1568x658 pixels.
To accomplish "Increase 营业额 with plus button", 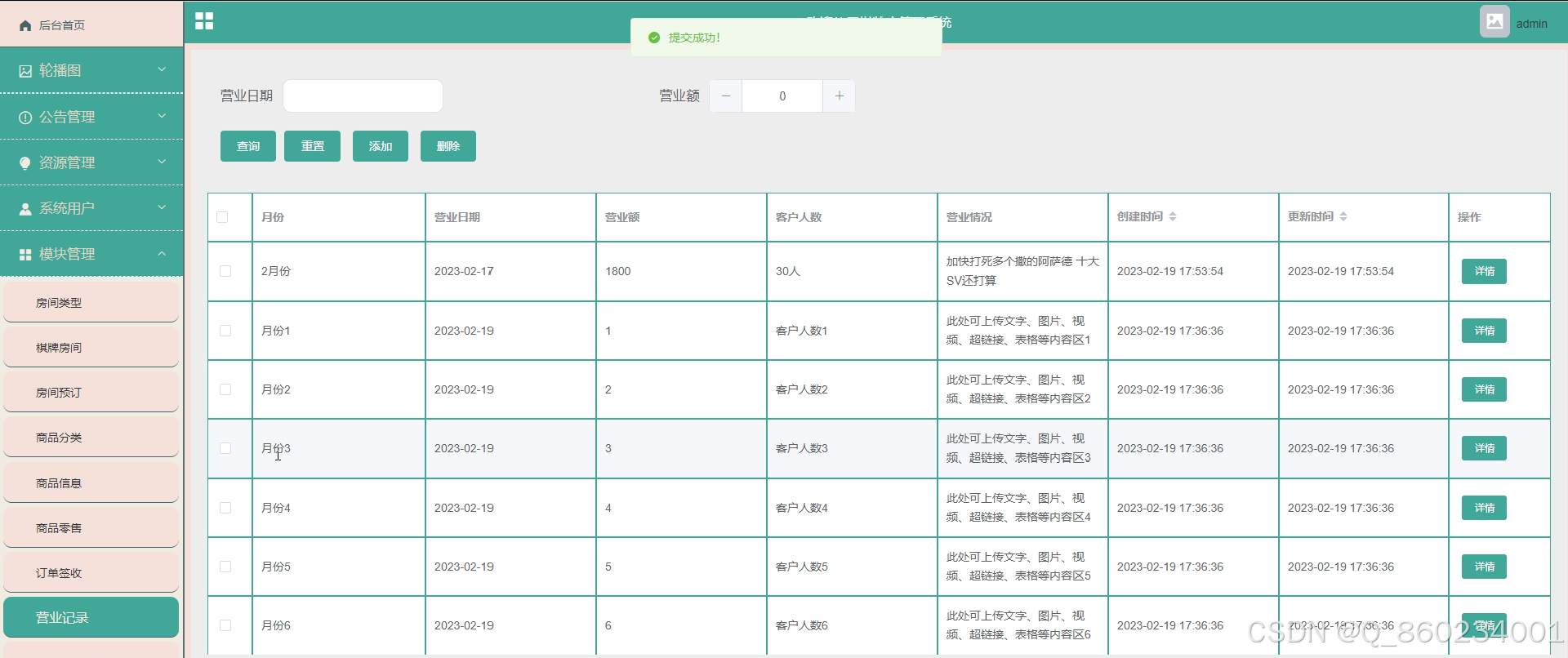I will 839,96.
